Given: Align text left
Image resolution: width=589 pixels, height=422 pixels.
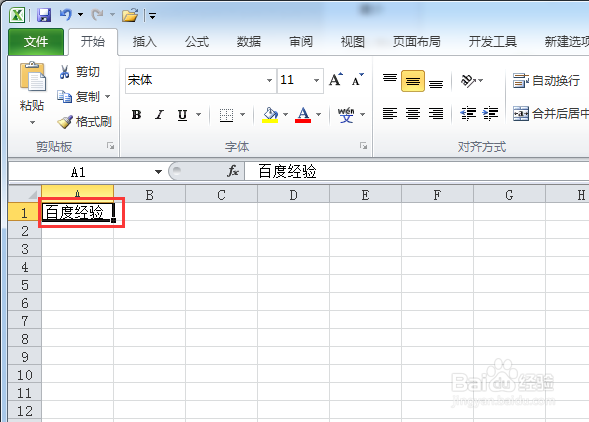Looking at the screenshot, I should point(390,113).
